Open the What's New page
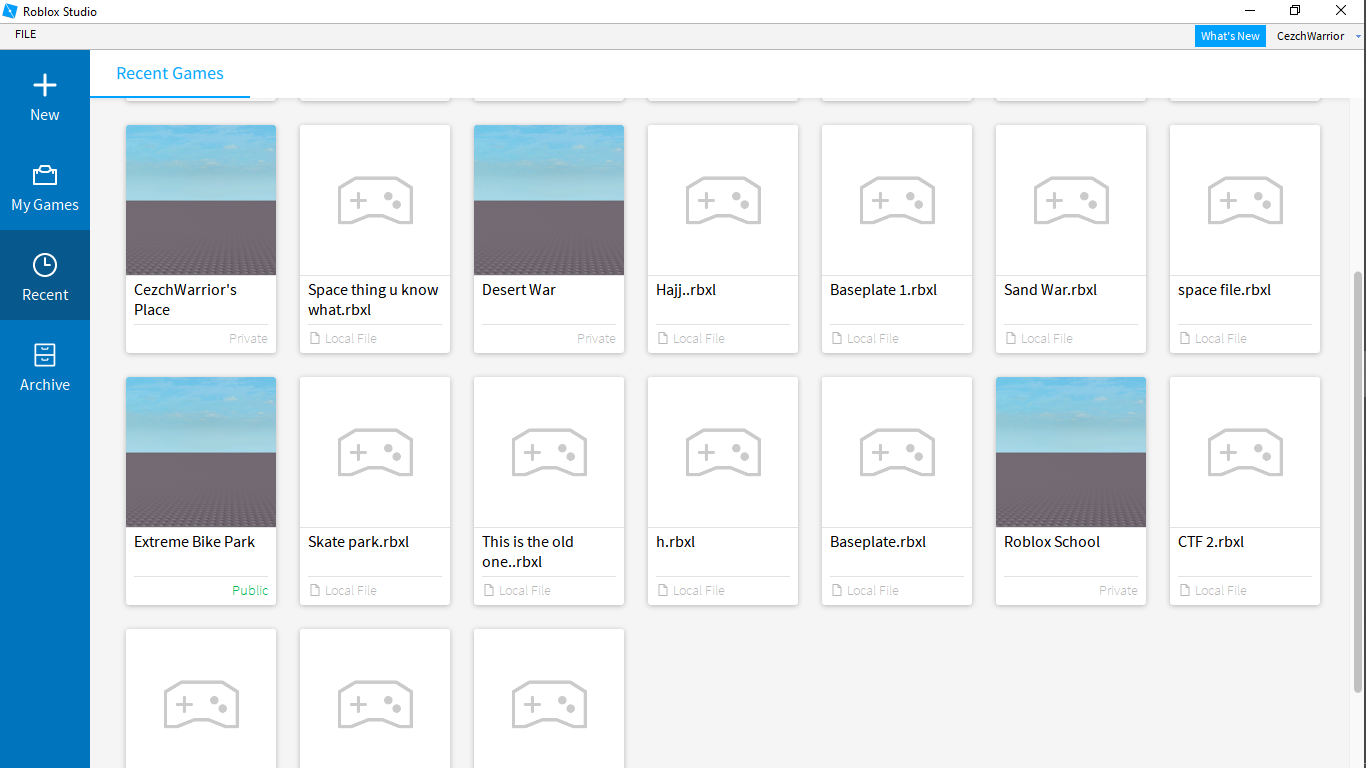This screenshot has width=1366, height=768. pyautogui.click(x=1229, y=35)
